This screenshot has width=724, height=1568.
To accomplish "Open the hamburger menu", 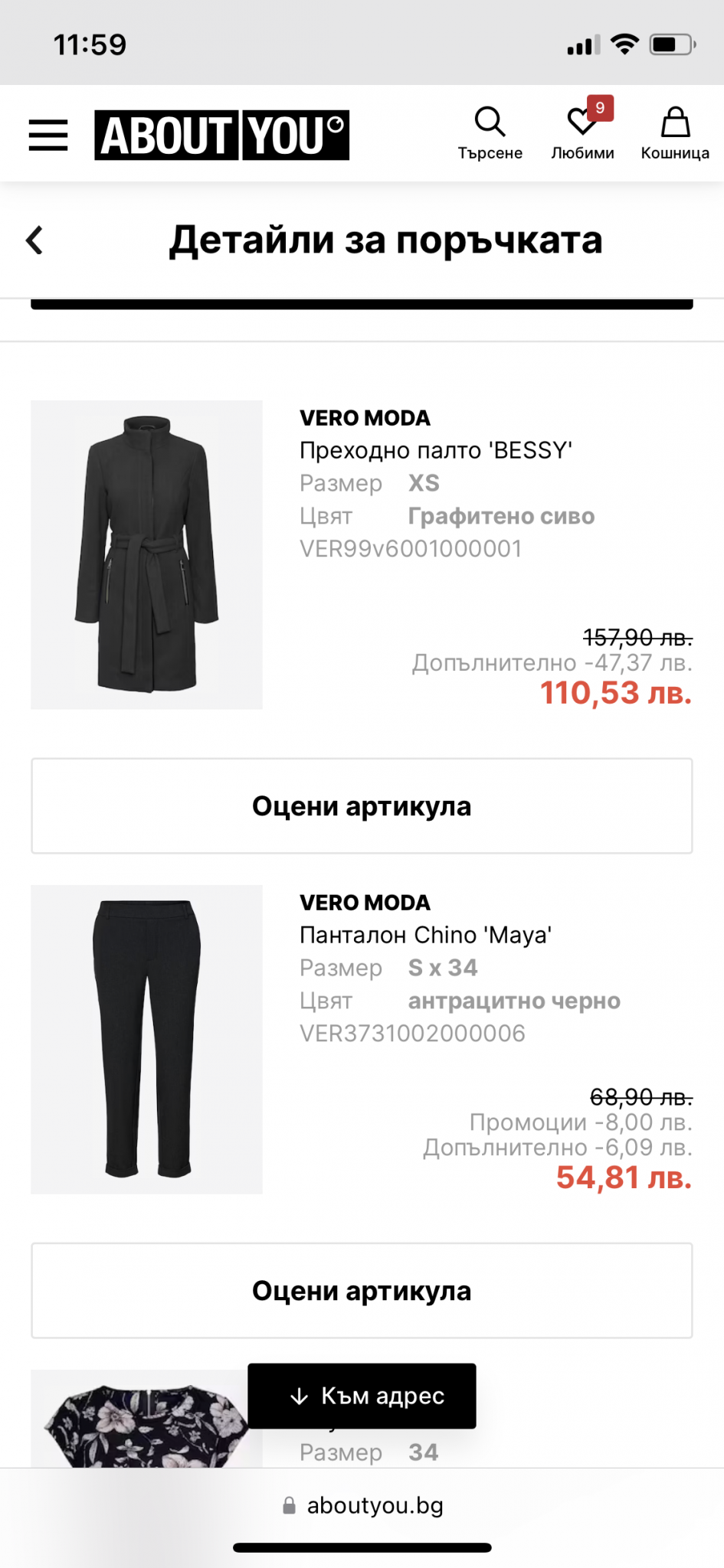I will (48, 136).
